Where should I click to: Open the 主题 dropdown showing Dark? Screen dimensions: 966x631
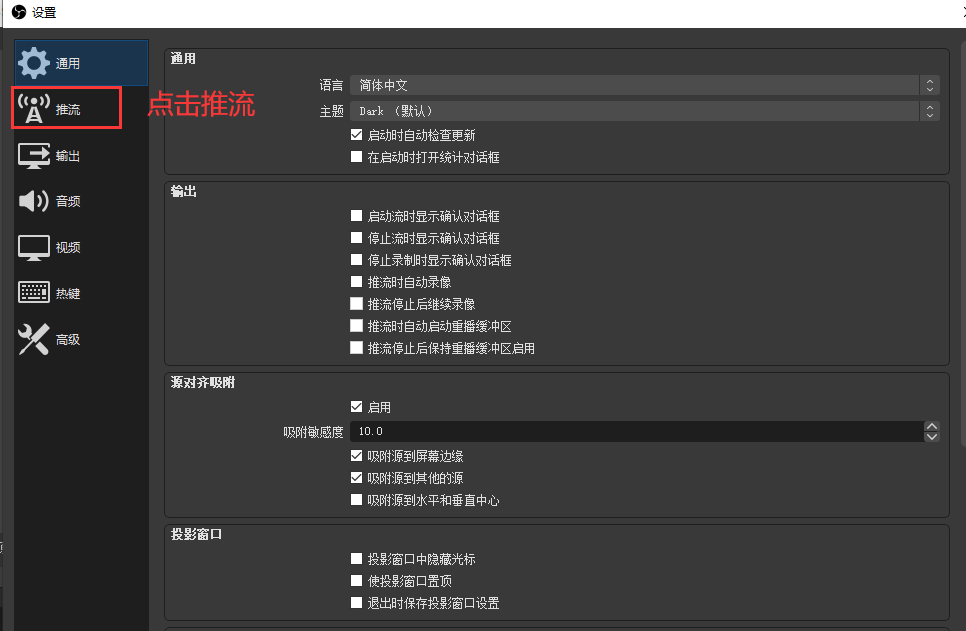click(644, 111)
